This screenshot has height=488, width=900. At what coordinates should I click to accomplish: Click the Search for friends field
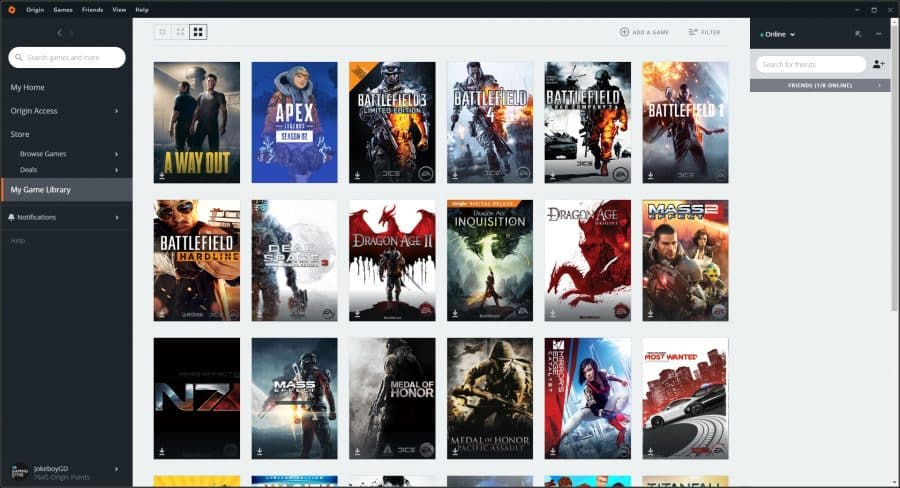tap(810, 64)
